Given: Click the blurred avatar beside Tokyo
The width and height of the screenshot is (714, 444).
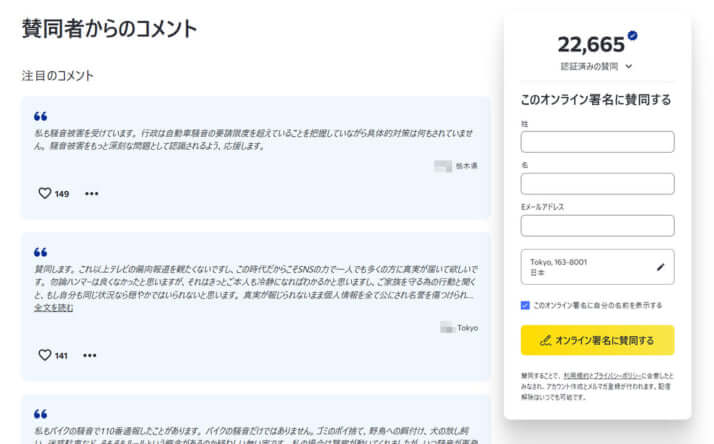Looking at the screenshot, I should (447, 327).
